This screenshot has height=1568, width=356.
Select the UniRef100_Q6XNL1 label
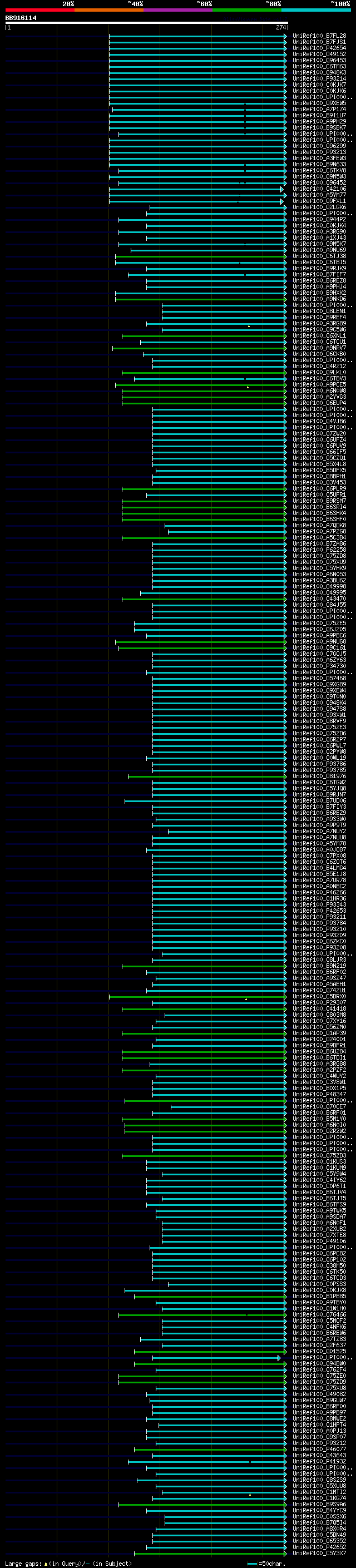pyautogui.click(x=319, y=335)
